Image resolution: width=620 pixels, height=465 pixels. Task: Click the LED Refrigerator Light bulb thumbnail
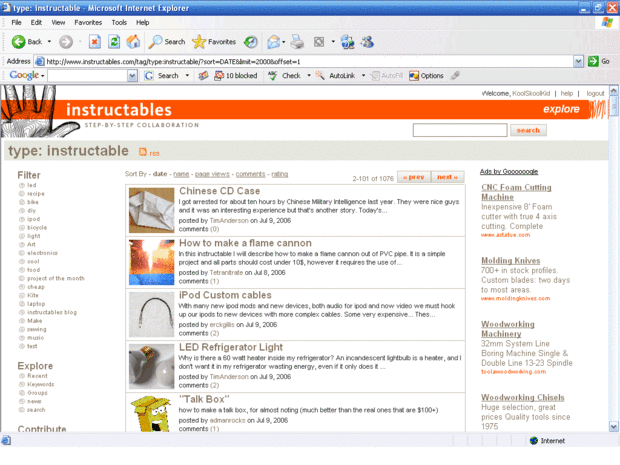coord(151,367)
